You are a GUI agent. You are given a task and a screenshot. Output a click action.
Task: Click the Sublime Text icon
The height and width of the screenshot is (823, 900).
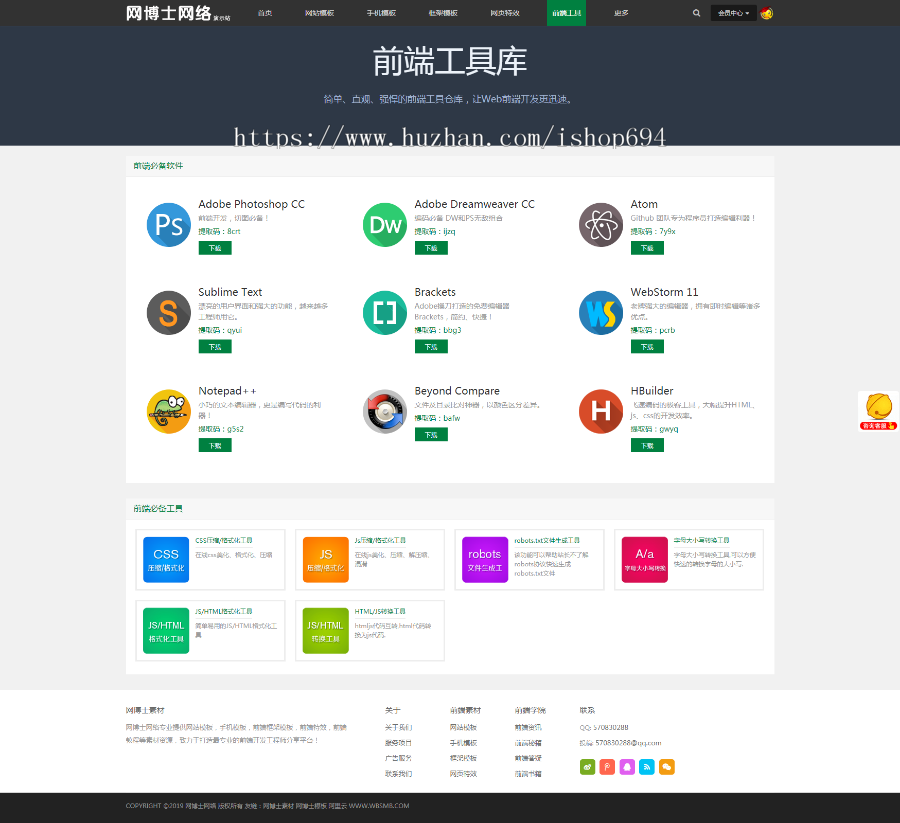(168, 312)
